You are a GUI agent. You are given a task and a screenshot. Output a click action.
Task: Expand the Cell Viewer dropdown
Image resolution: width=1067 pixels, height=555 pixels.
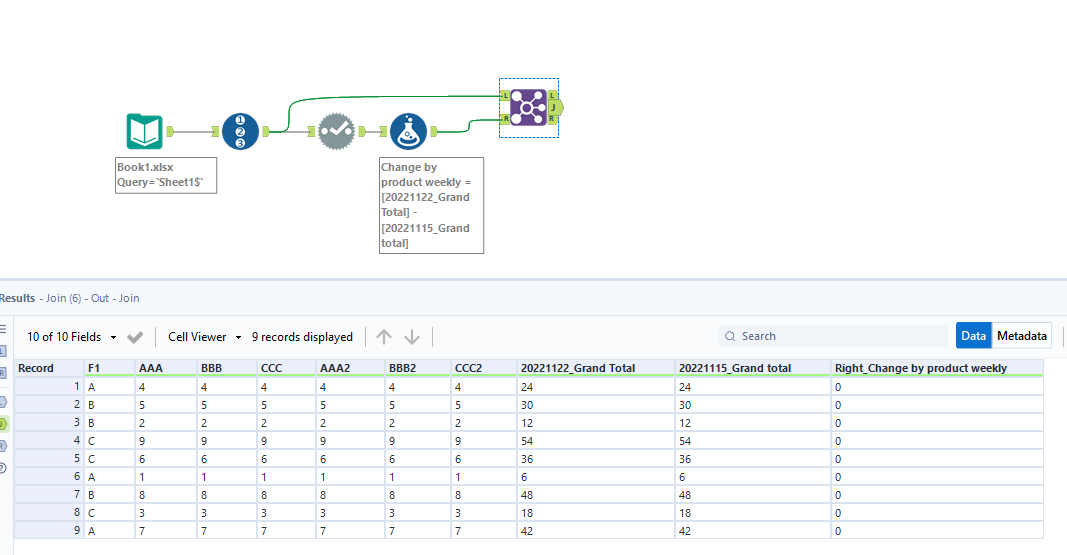coord(205,337)
